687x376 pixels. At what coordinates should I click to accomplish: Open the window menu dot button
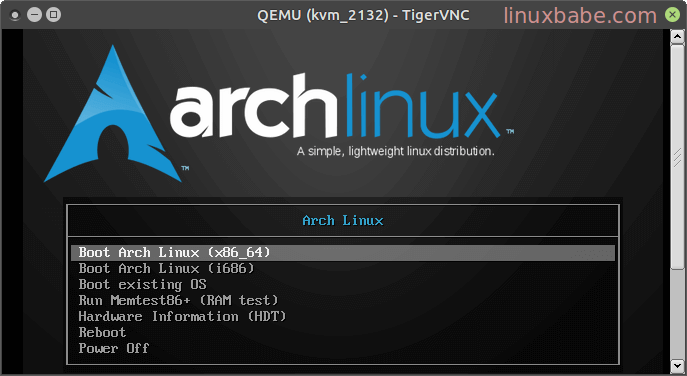pyautogui.click(x=15, y=15)
